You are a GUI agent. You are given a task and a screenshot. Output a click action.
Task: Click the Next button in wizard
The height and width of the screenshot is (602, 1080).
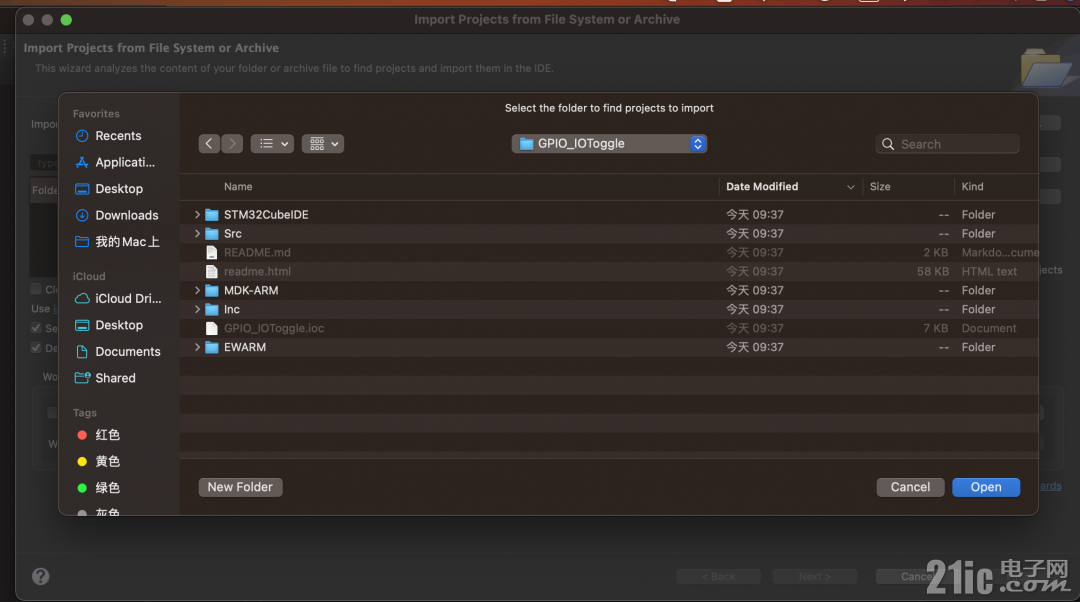pos(815,577)
